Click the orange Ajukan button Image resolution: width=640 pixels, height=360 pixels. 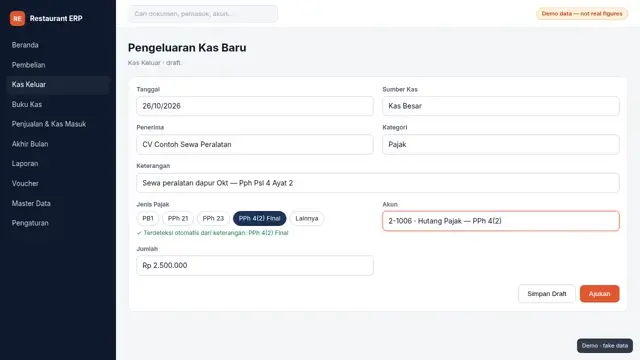click(600, 294)
